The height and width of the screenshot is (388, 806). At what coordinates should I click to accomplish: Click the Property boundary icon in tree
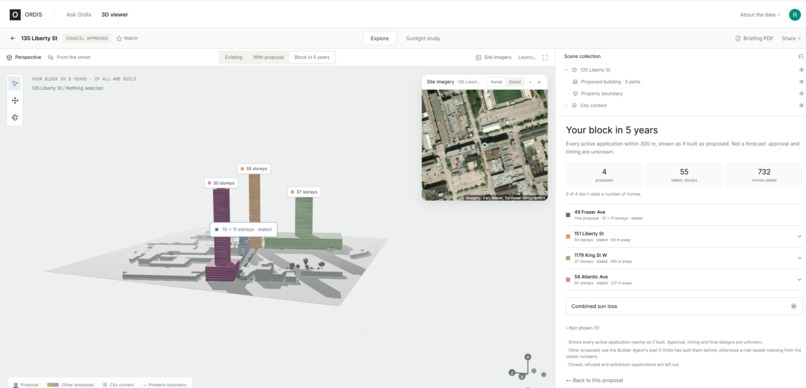tap(575, 94)
